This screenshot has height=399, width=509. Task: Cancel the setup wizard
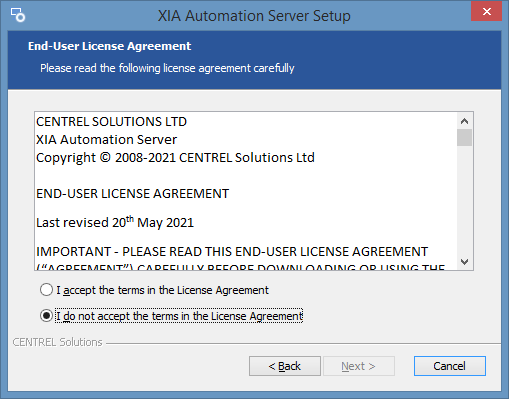[x=450, y=366]
